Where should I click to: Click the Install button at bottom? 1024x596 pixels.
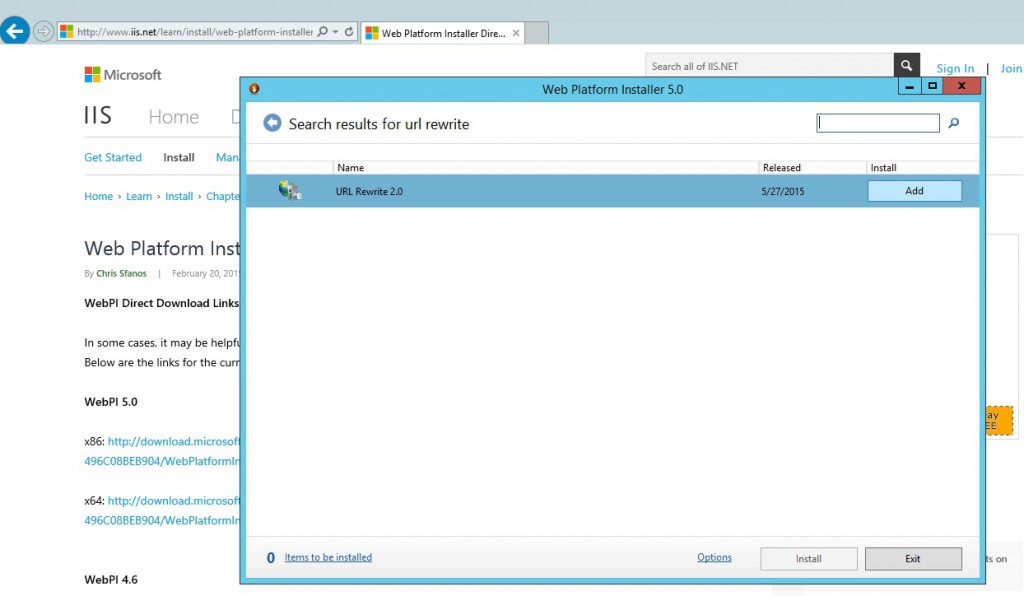(808, 559)
